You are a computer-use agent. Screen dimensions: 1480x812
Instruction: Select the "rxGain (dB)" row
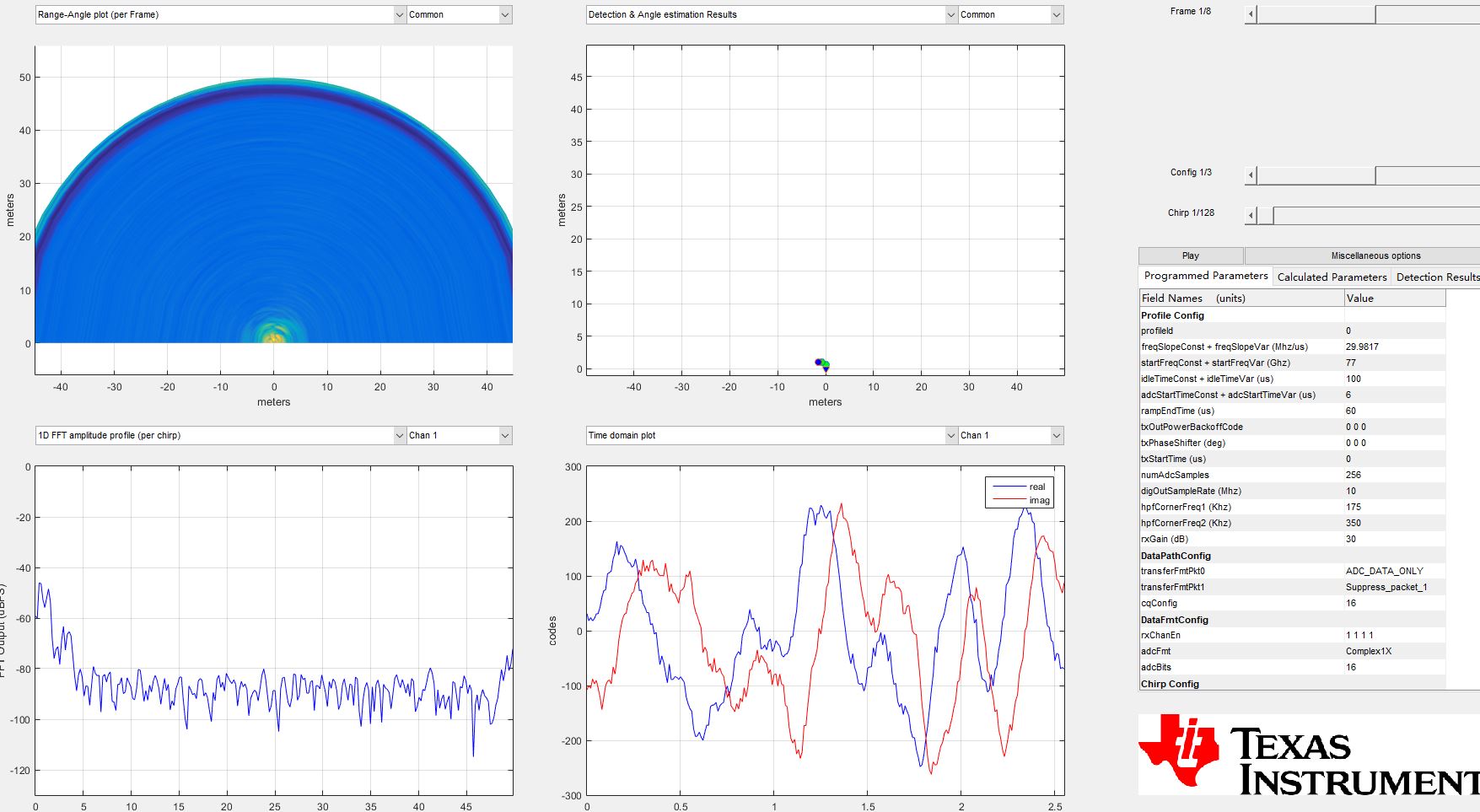(1292, 539)
